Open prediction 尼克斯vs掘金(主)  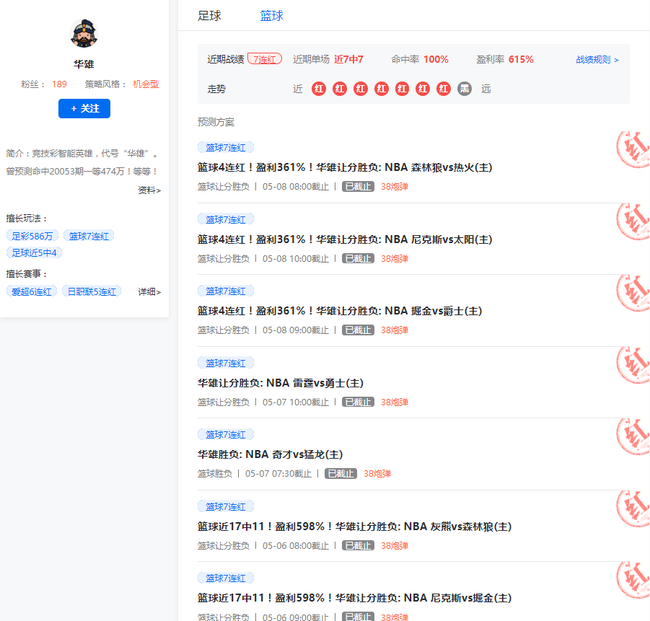(x=354, y=598)
